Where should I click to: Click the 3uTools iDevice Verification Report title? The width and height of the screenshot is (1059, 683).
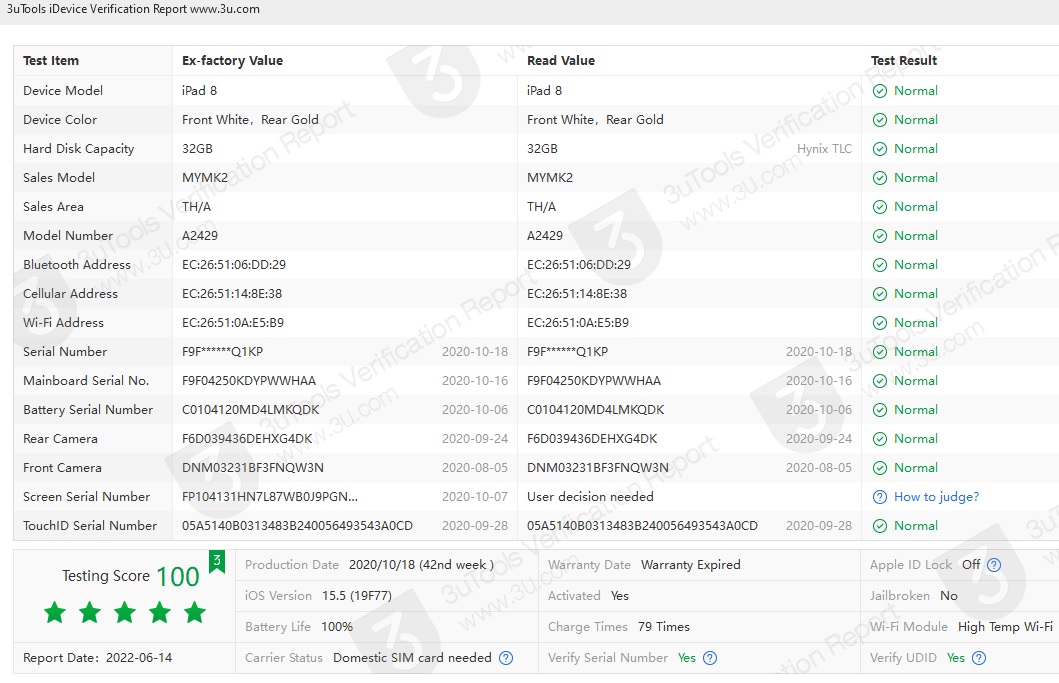coord(133,9)
